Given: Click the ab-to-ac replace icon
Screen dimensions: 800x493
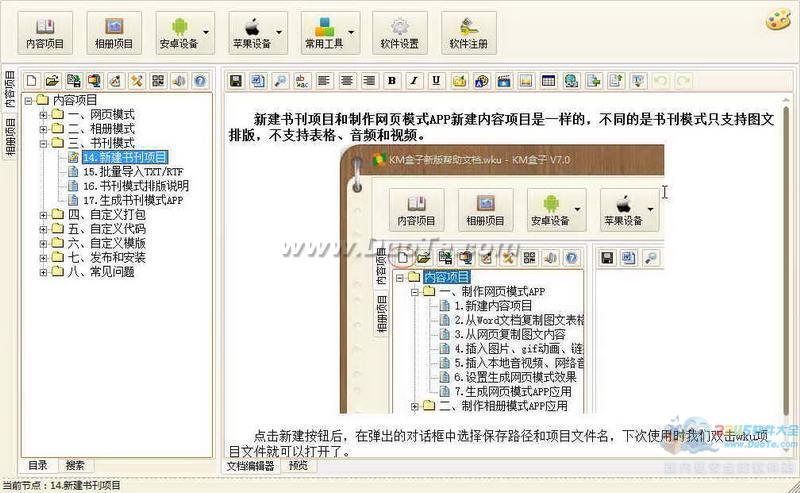Looking at the screenshot, I should [x=303, y=81].
